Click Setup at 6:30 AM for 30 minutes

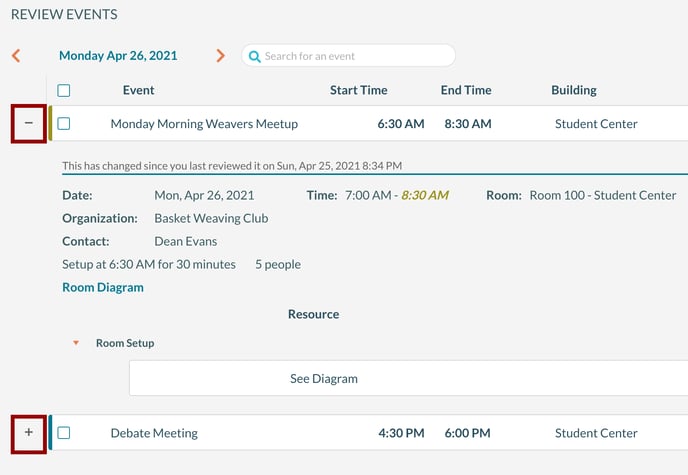coord(149,264)
